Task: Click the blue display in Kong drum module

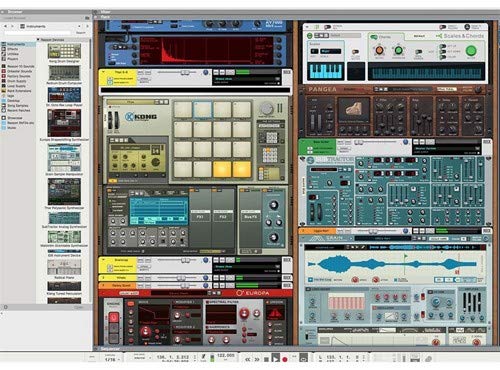Action: tap(159, 210)
